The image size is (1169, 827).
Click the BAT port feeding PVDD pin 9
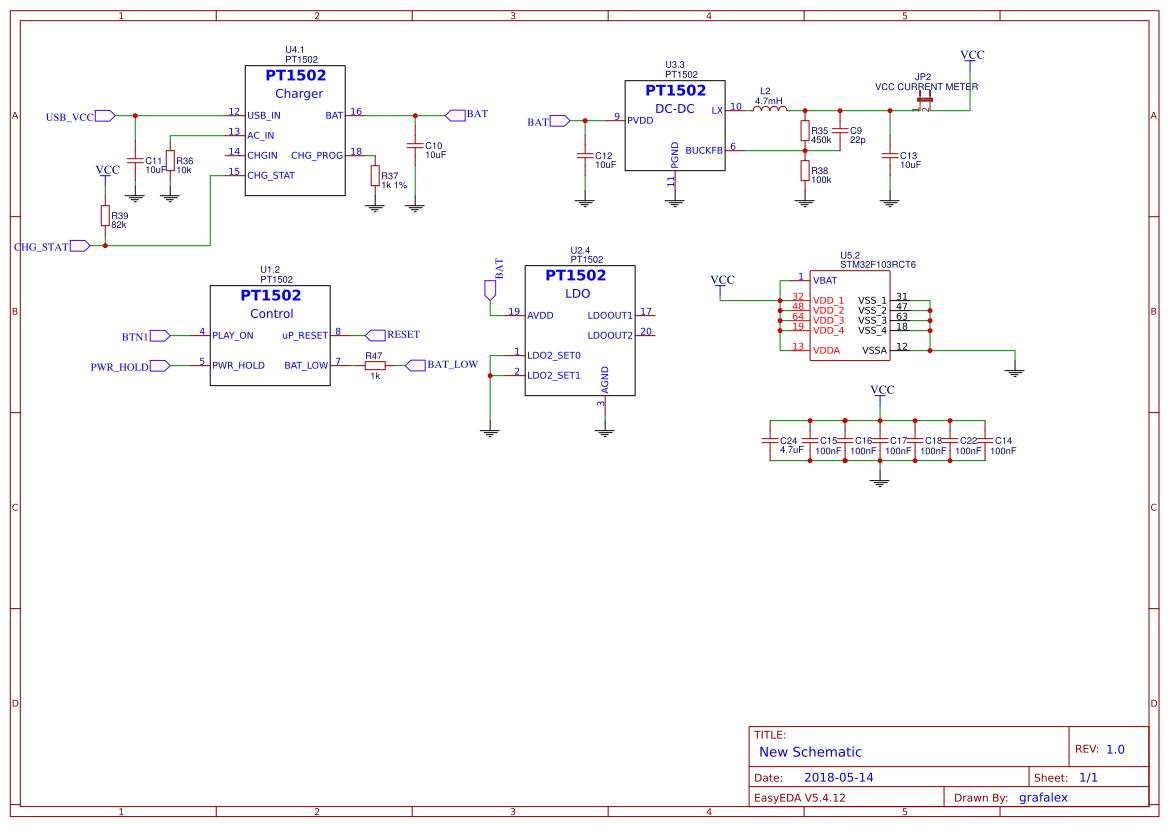click(560, 121)
